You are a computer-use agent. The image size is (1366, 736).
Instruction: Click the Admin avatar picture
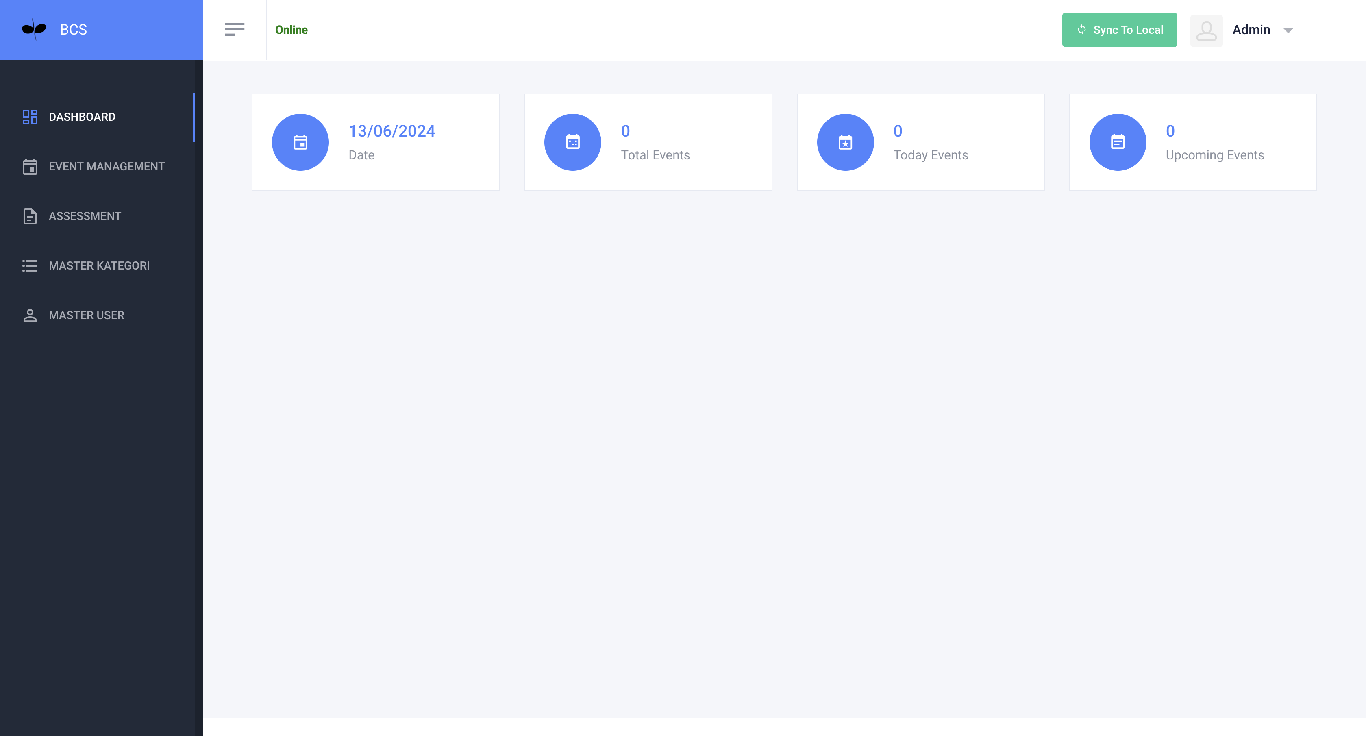tap(1207, 30)
